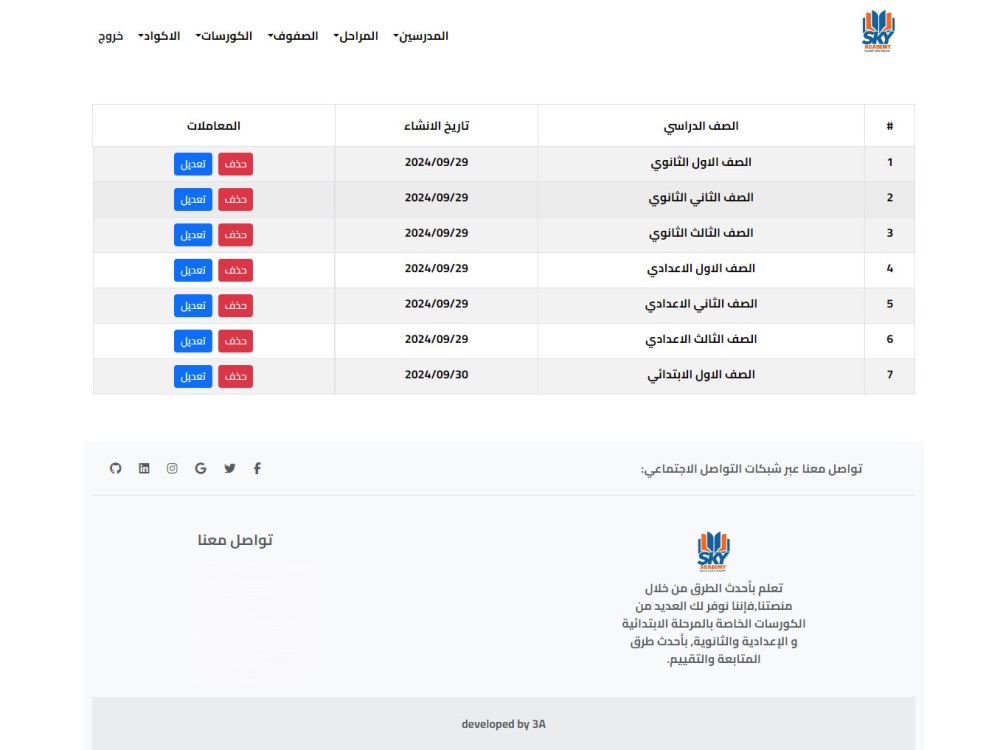The width and height of the screenshot is (1000, 750).
Task: Select the الصف الاول الثانوي cell
Action: [x=701, y=163]
